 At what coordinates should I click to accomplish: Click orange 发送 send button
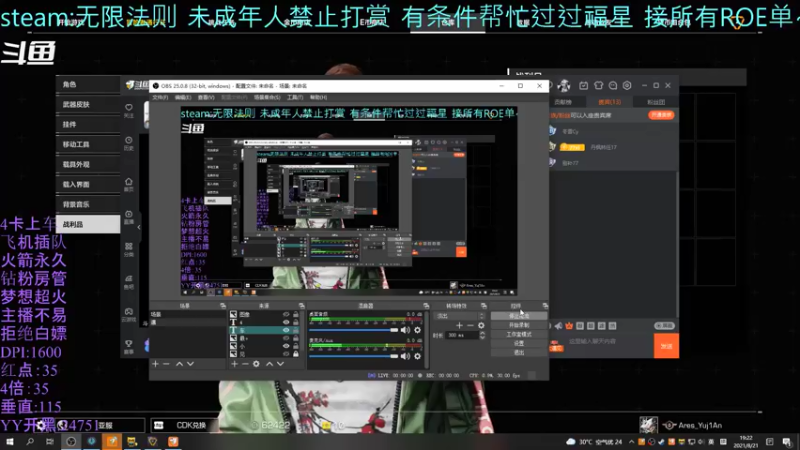666,346
